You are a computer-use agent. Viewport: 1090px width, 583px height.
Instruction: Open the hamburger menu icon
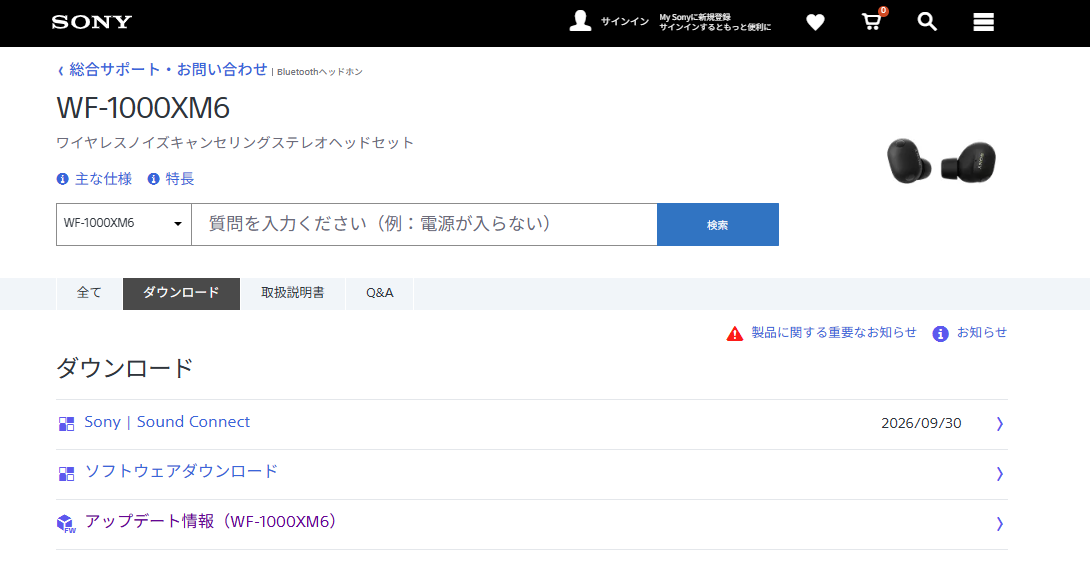pos(983,22)
